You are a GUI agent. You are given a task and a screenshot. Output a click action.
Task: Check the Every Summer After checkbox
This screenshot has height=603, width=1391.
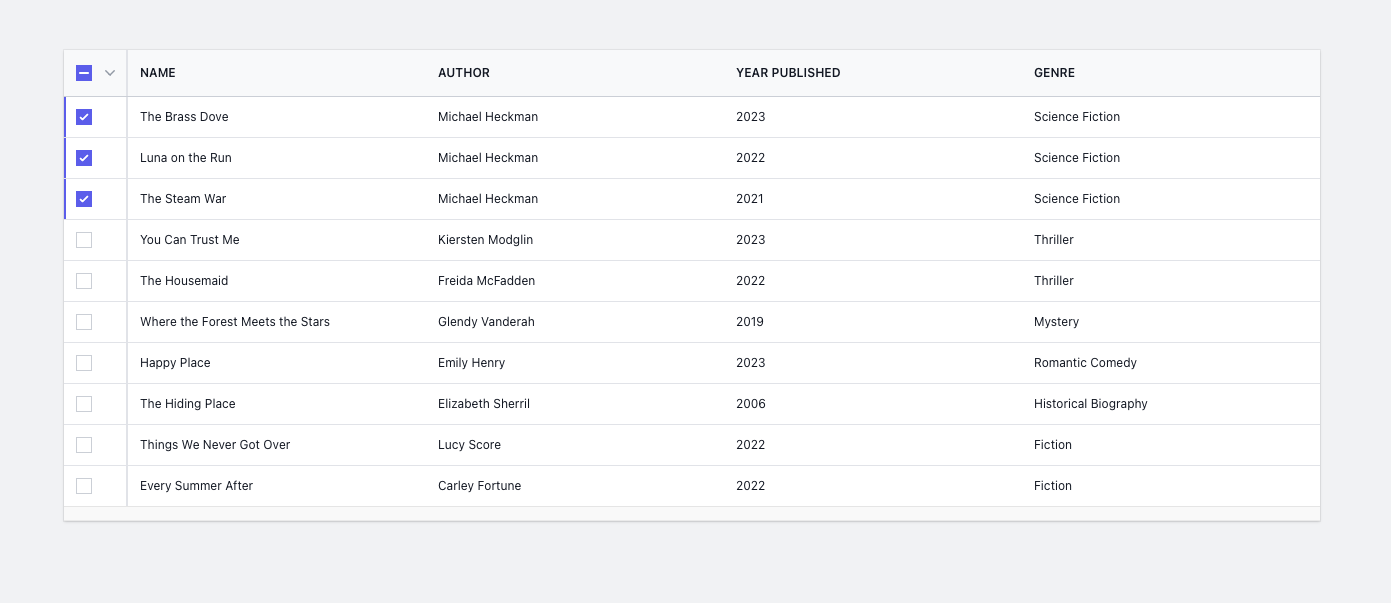pos(84,486)
